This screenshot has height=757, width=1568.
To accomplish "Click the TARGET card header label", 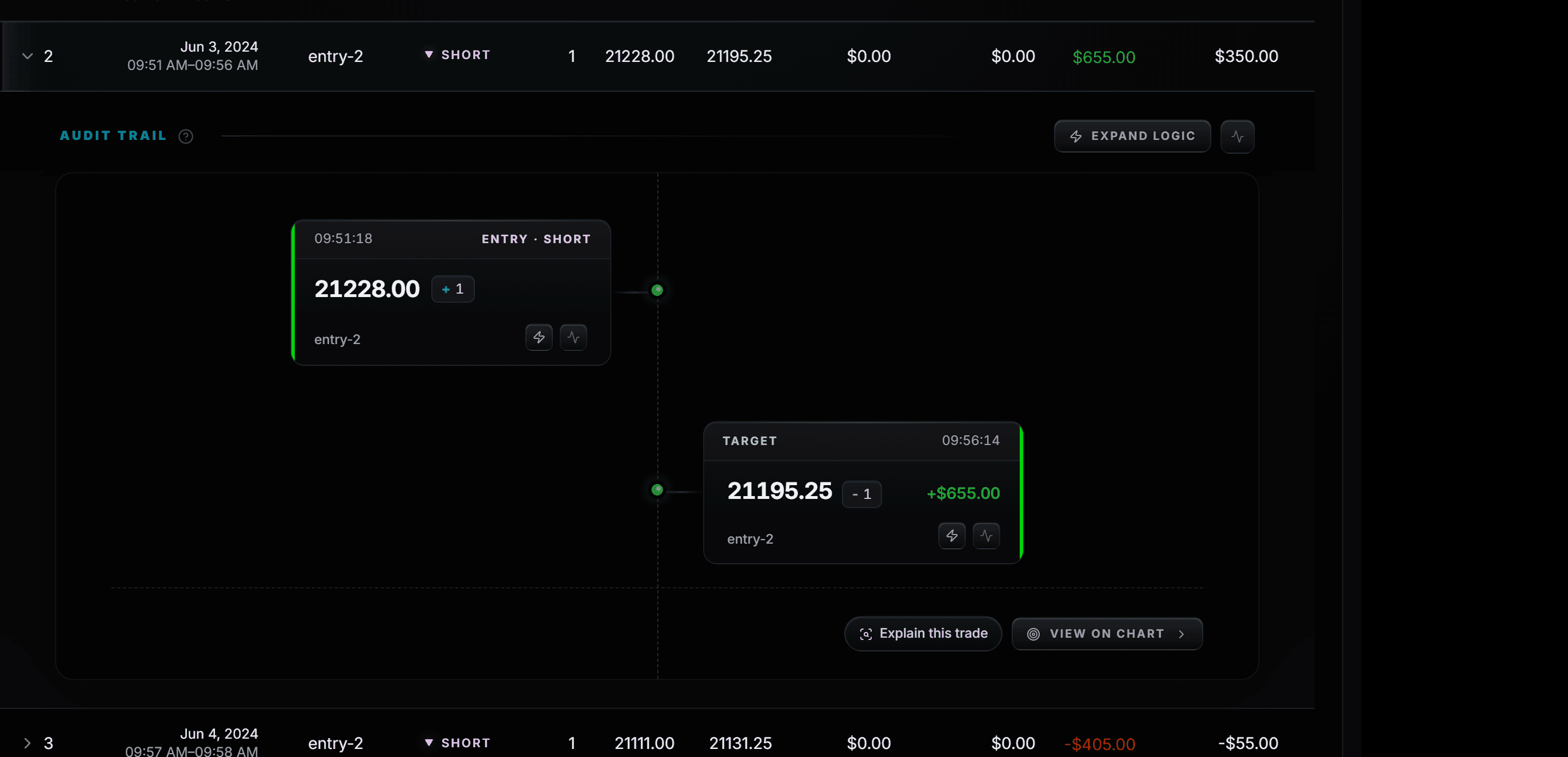I will (x=750, y=441).
